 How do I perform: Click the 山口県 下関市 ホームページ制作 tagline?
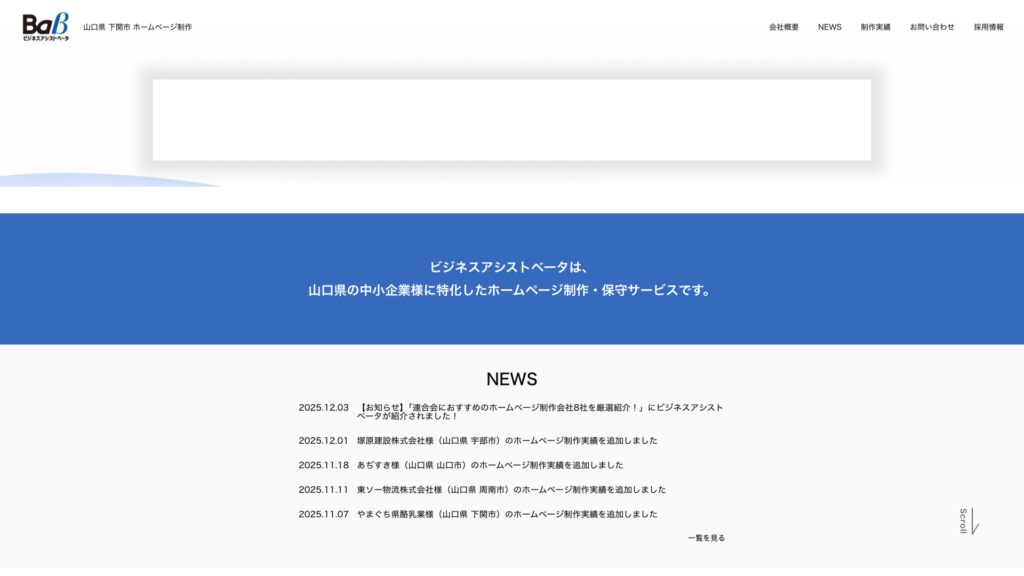coord(137,27)
